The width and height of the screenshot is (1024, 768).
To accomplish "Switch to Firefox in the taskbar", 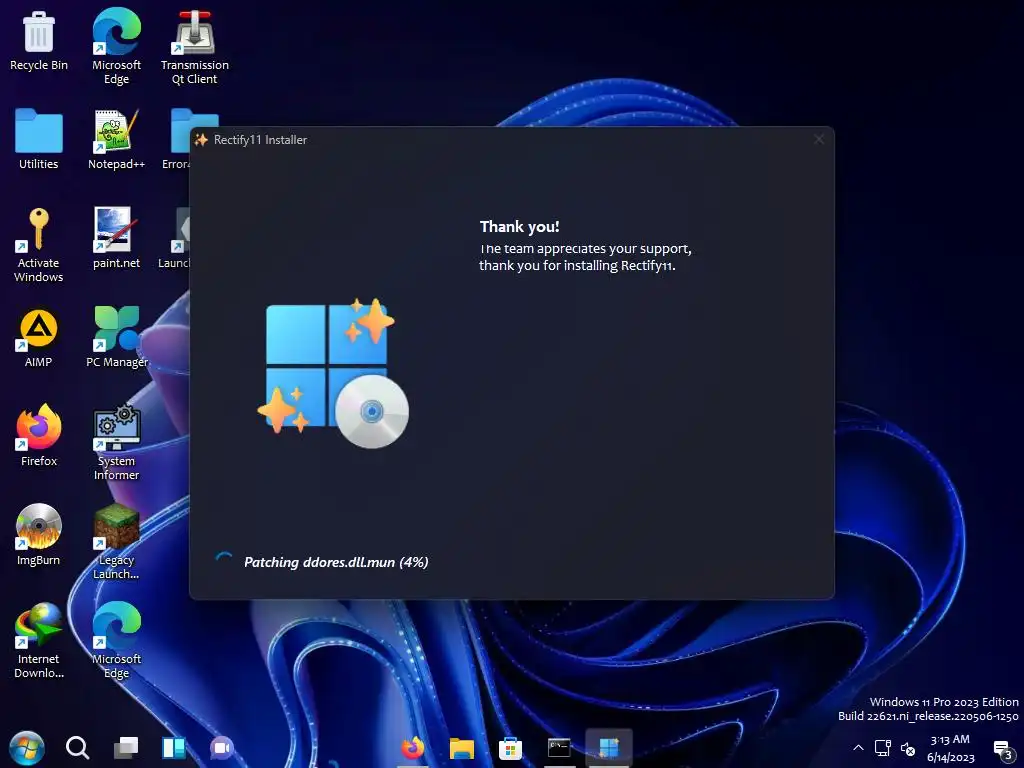I will tap(413, 748).
